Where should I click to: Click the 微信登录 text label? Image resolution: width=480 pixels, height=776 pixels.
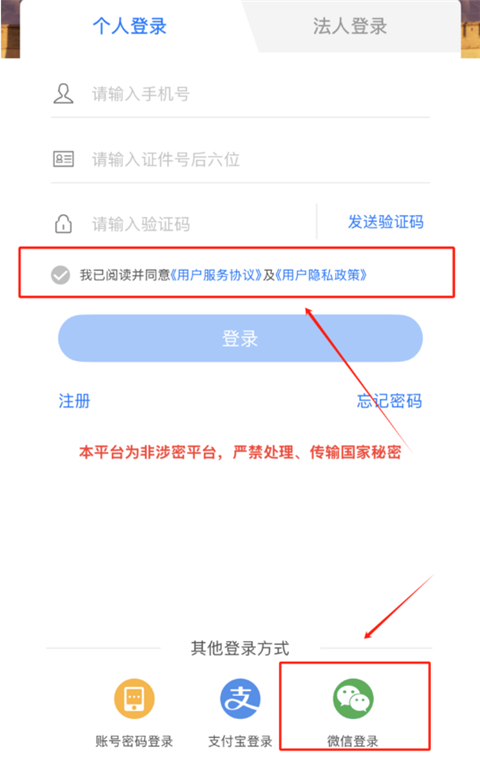tap(353, 741)
